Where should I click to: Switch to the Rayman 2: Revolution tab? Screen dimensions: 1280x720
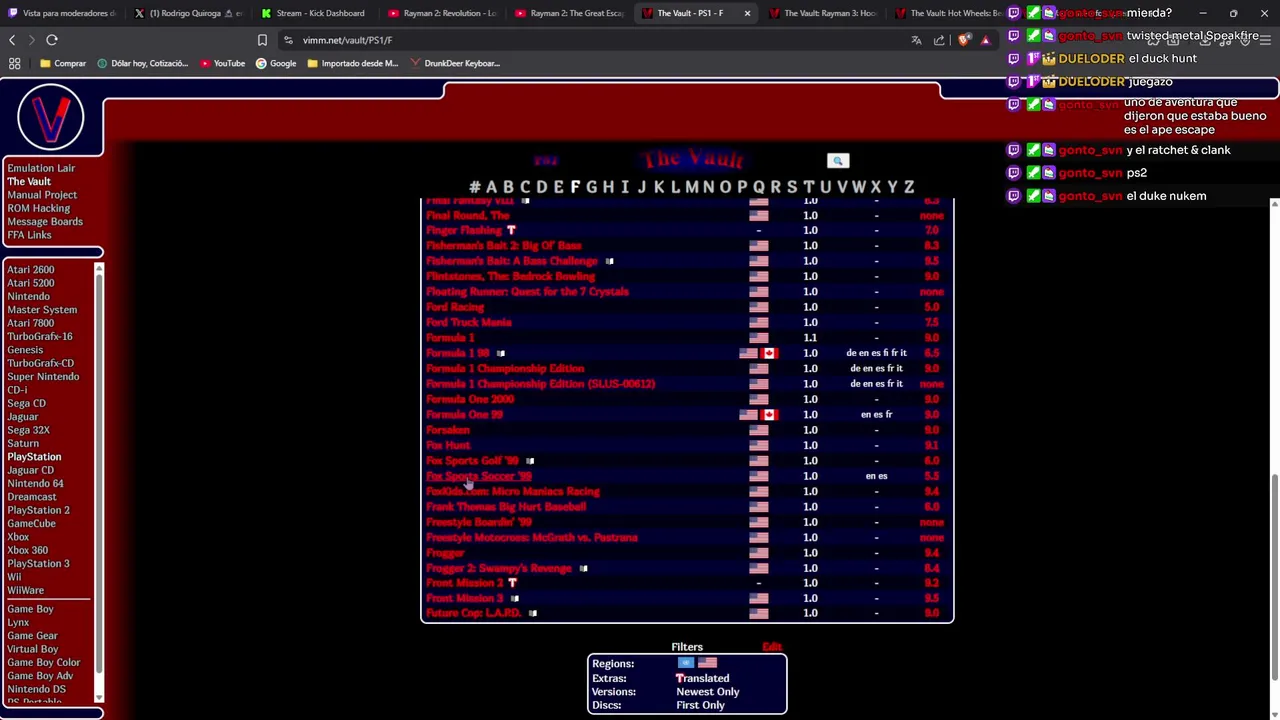(442, 13)
